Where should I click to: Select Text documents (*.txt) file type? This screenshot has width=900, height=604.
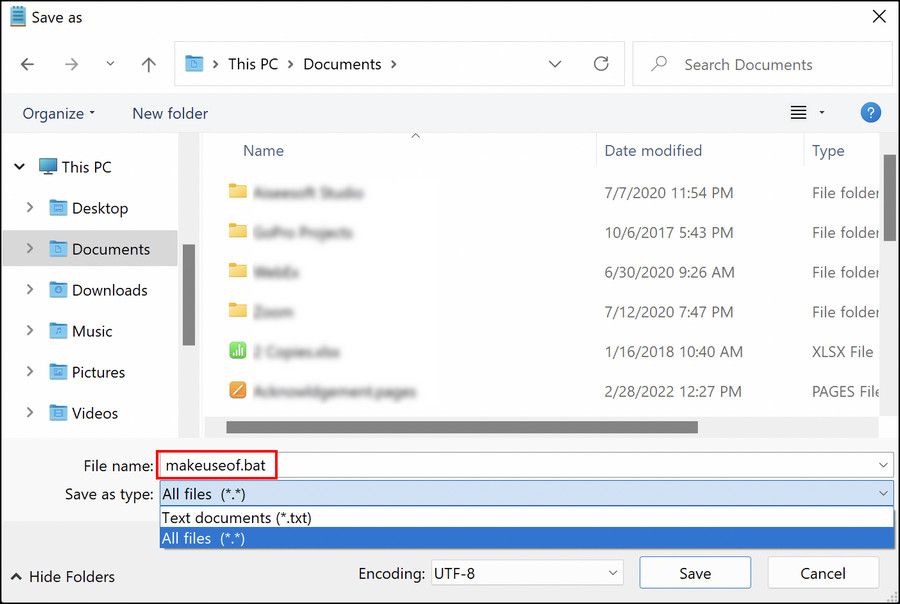pos(236,518)
